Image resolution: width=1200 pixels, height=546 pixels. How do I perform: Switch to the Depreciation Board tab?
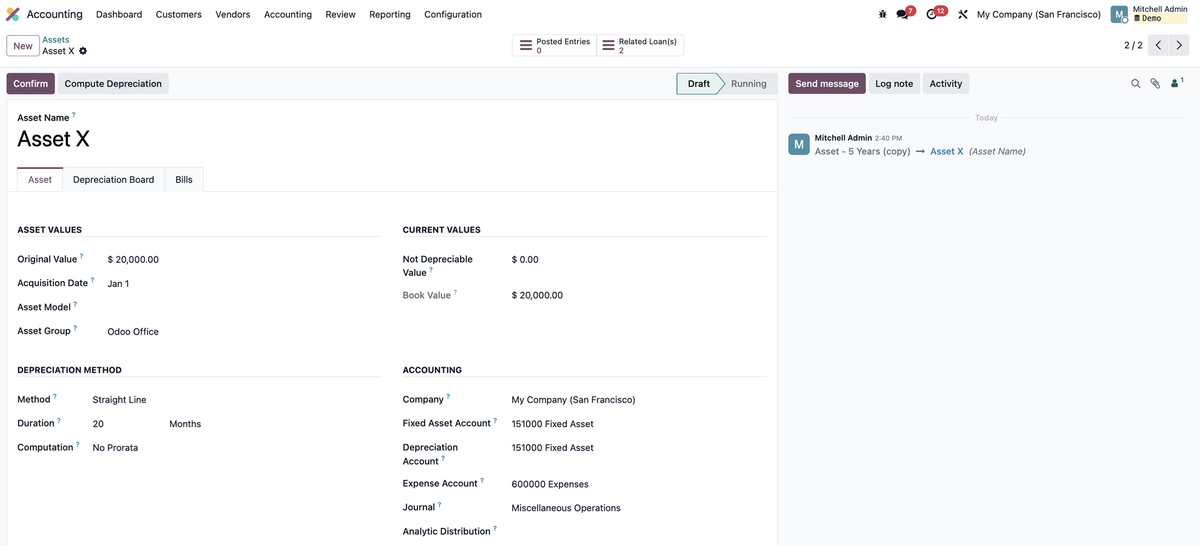coord(114,180)
